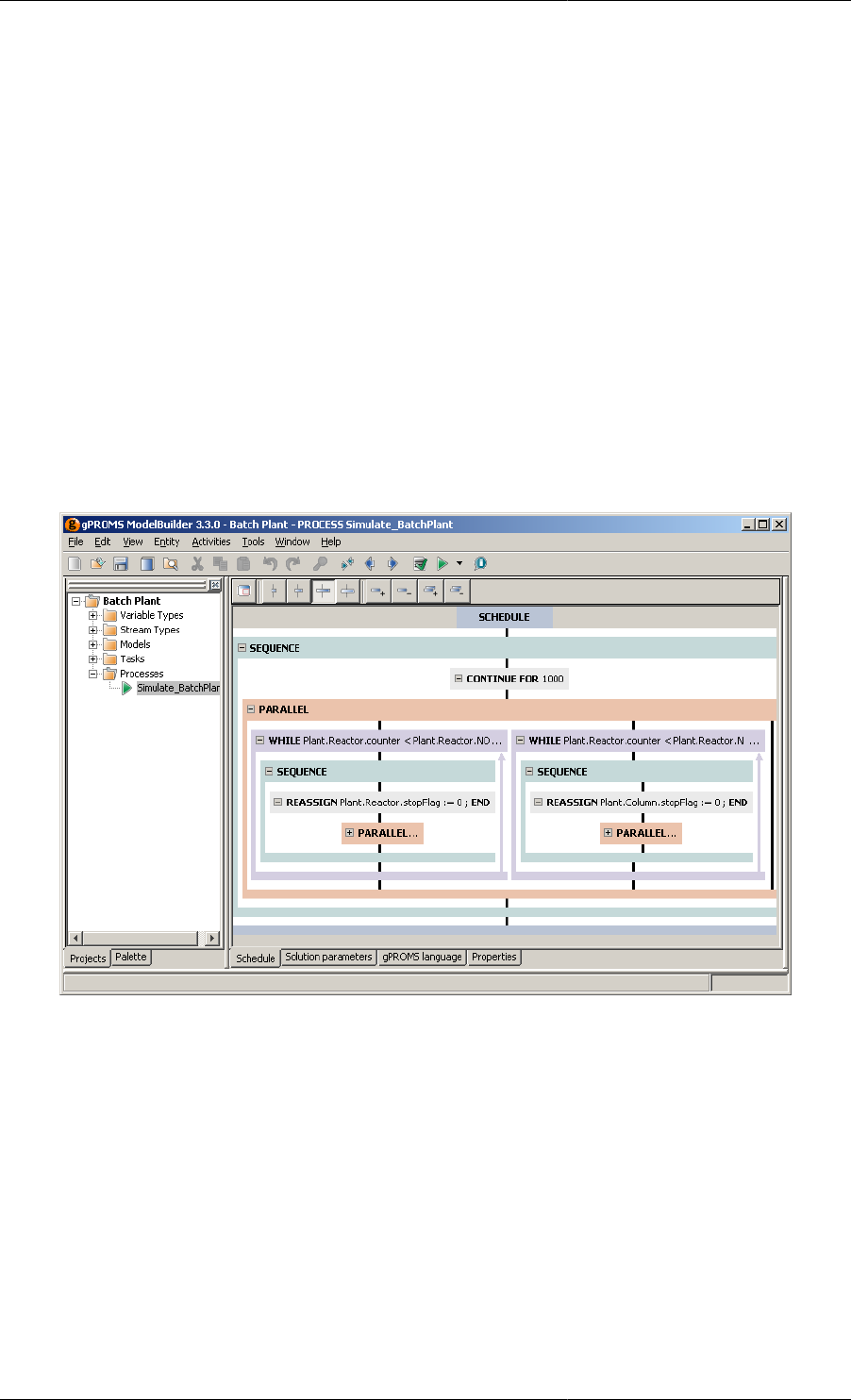
Task: Click the expand-all stacked plus icon
Action: [x=430, y=592]
